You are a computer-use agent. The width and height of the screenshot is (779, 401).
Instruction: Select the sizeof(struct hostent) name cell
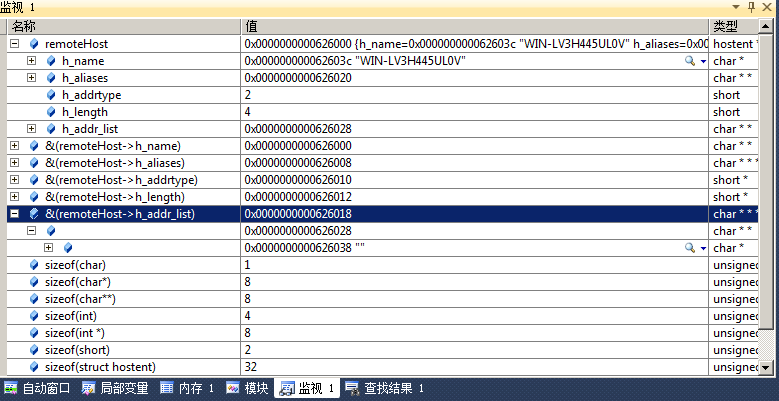click(124, 367)
